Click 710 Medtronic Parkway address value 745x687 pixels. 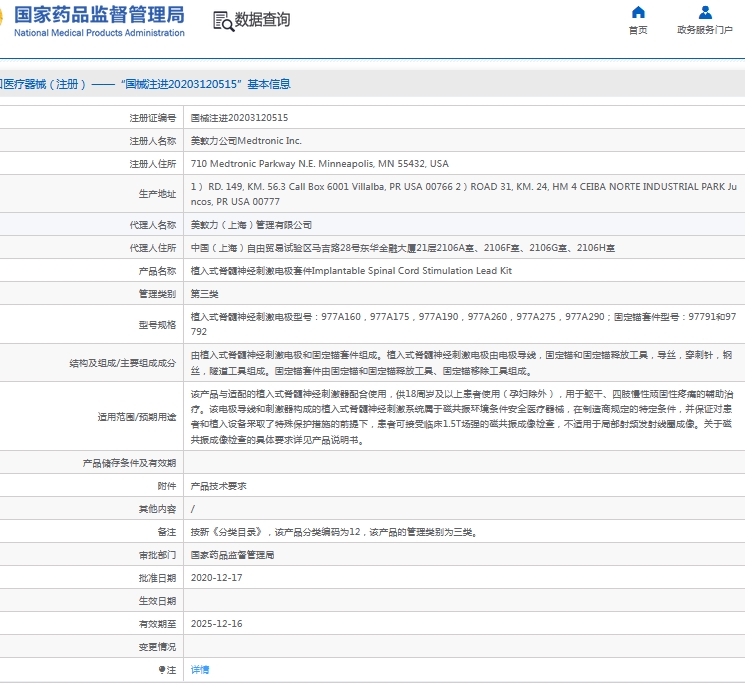point(320,163)
